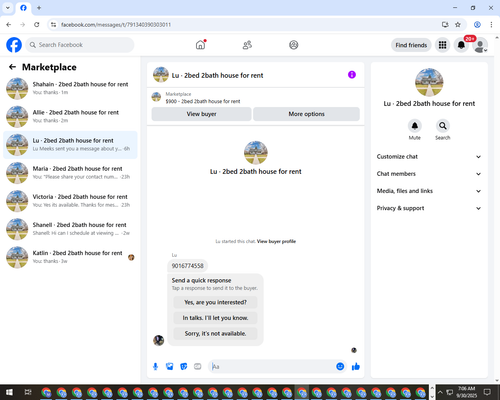Open the Windows notification center
Screen dimensions: 500x400
coord(487,392)
